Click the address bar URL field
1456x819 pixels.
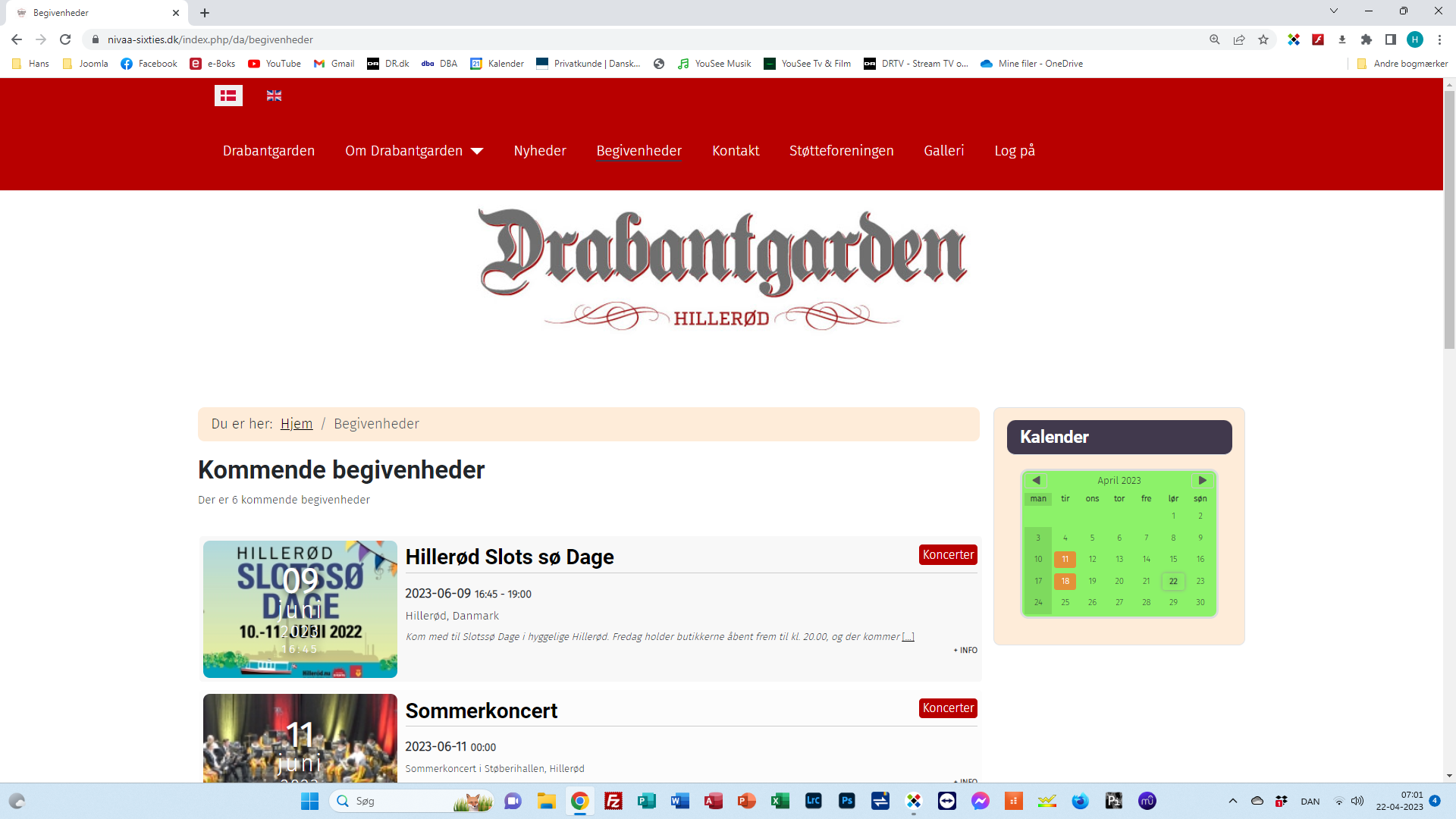[x=645, y=39]
